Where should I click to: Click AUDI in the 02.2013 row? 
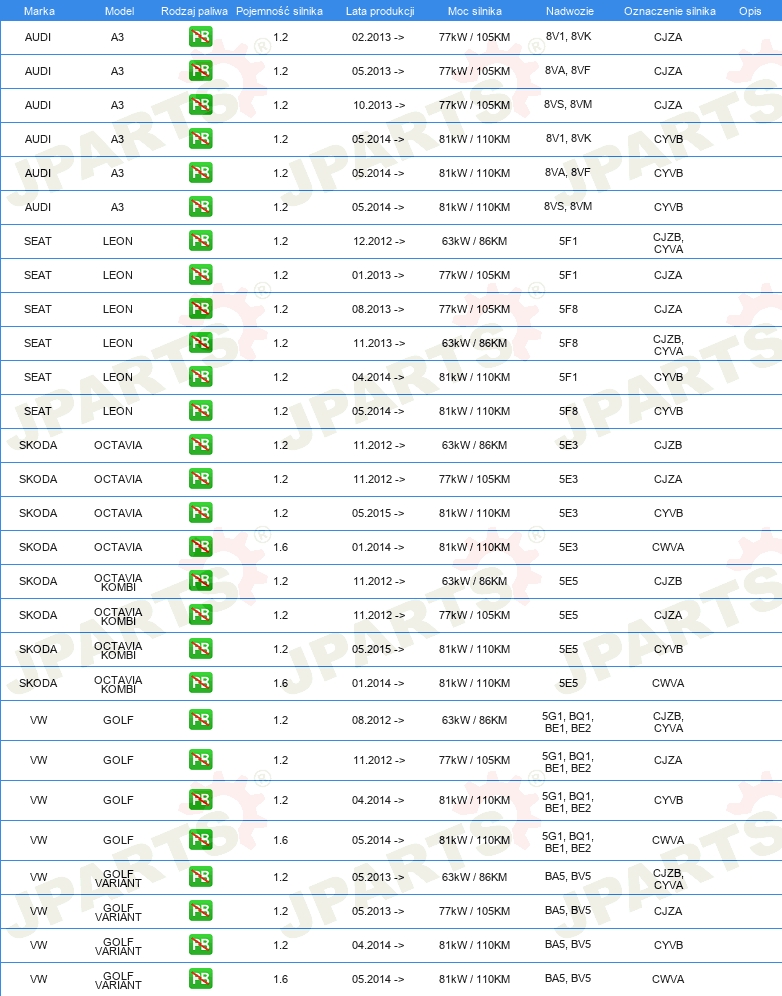click(x=37, y=37)
